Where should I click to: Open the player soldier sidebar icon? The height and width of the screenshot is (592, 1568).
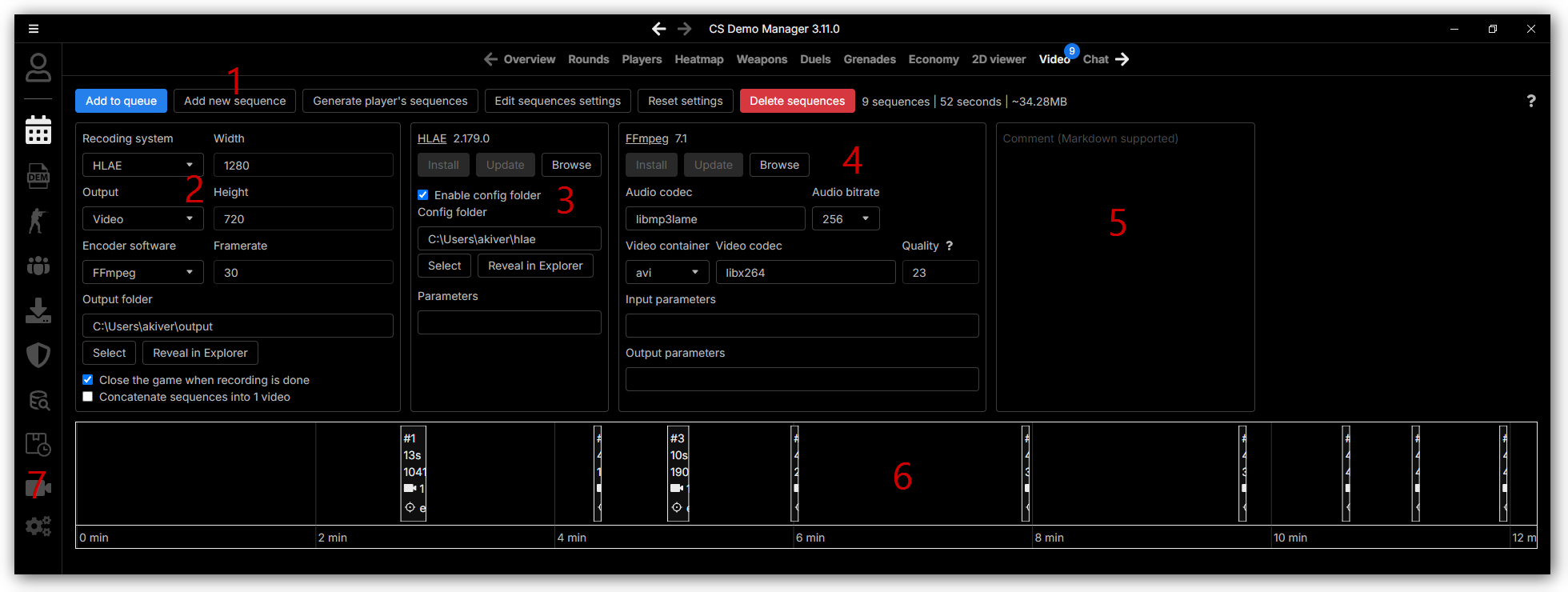click(x=38, y=220)
